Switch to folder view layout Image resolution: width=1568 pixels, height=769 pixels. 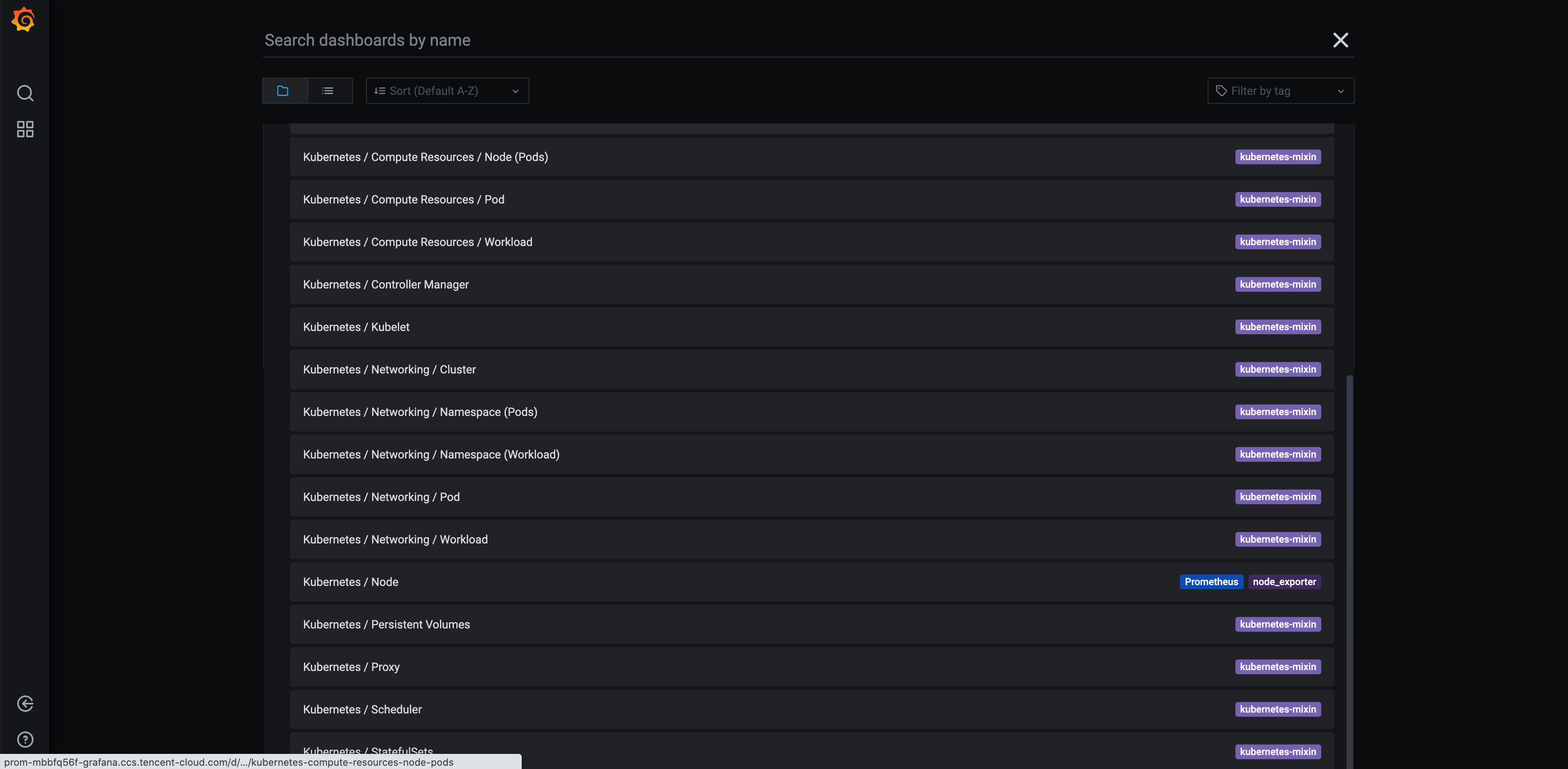[x=285, y=91]
